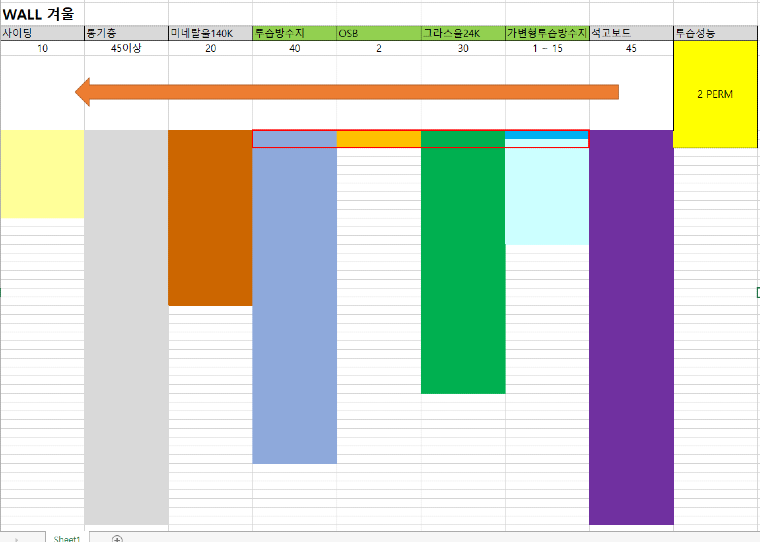Click the cell with value 1 ~ 15

tap(546, 48)
